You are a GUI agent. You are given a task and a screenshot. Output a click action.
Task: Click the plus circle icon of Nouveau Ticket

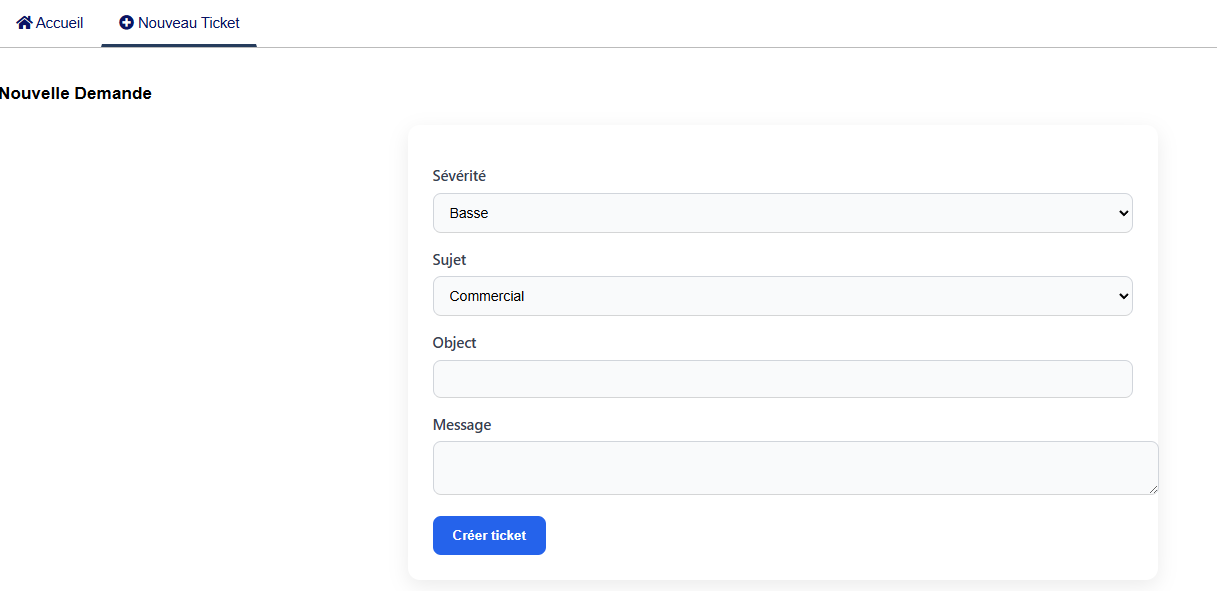pos(126,22)
